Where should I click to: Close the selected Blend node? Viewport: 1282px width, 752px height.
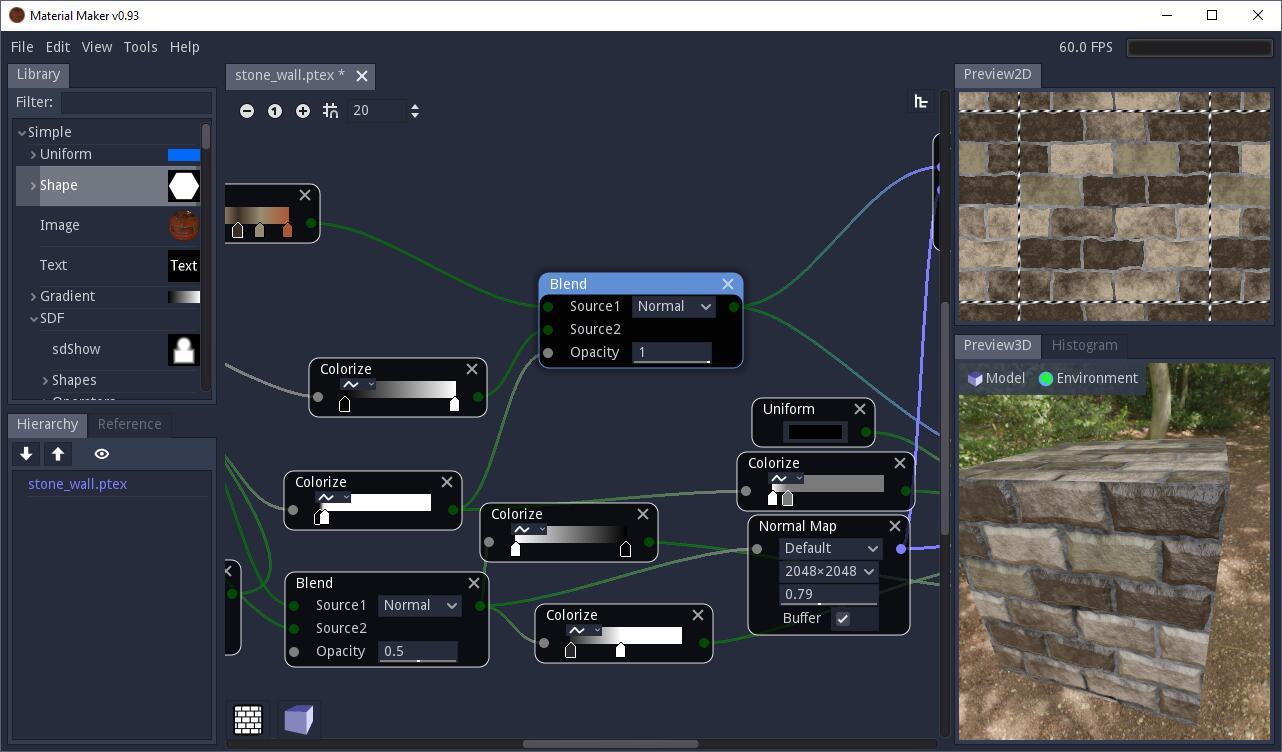tap(728, 284)
